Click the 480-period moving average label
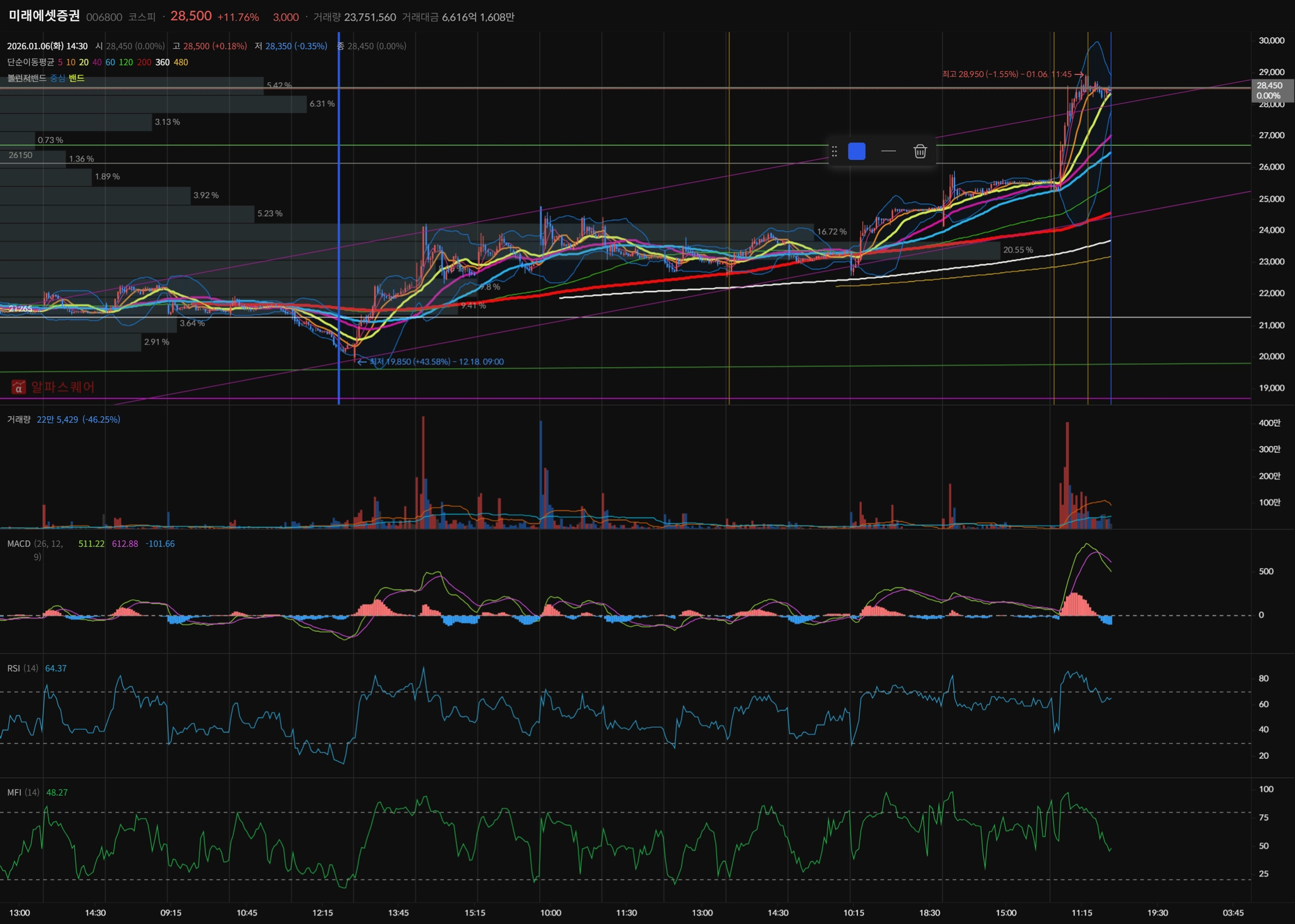The height and width of the screenshot is (924, 1295). 181,62
